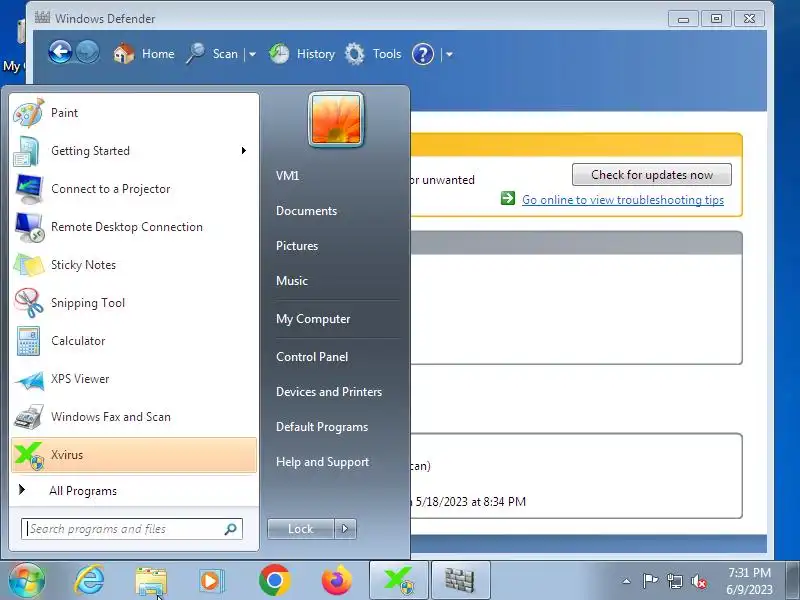Screen dimensions: 800x600
Task: Open the Tools gear icon
Action: (355, 54)
